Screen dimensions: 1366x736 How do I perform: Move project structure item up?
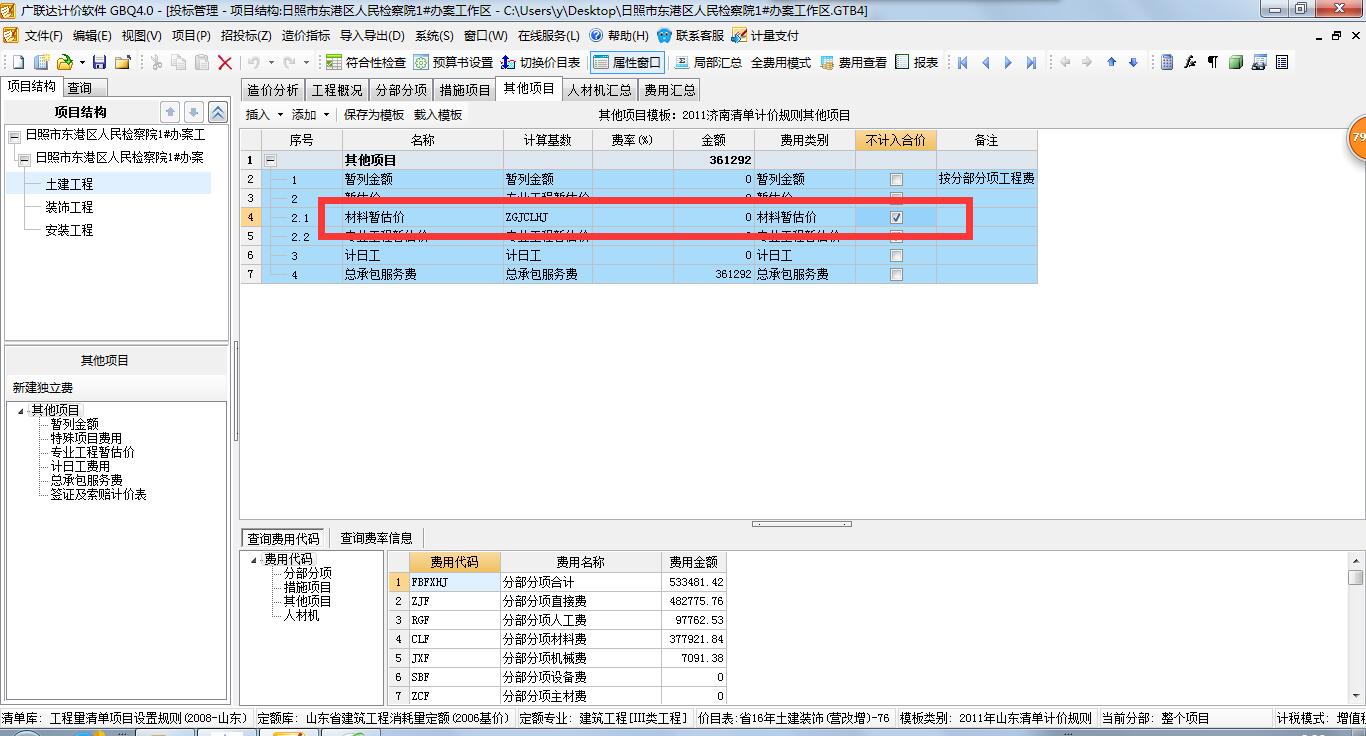170,112
